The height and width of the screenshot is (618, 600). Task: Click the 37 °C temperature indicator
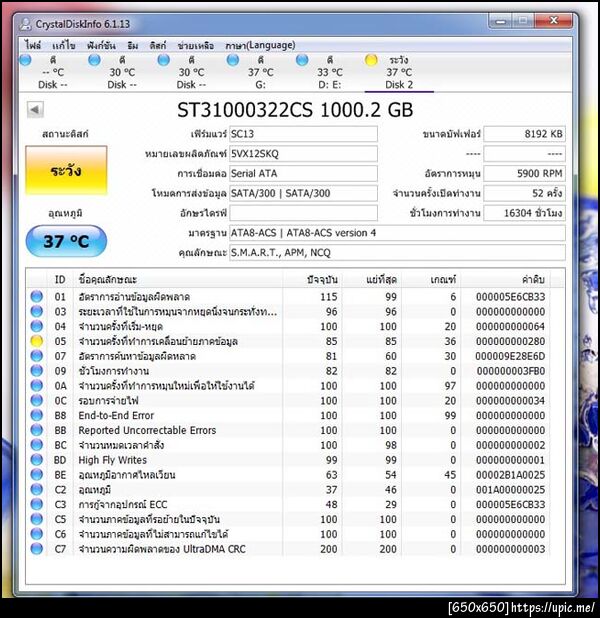[66, 241]
